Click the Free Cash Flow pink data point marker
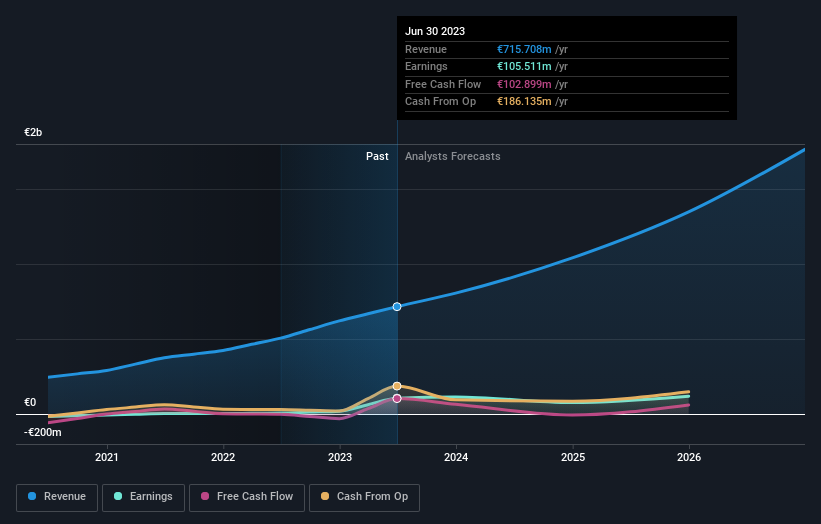 [x=397, y=399]
